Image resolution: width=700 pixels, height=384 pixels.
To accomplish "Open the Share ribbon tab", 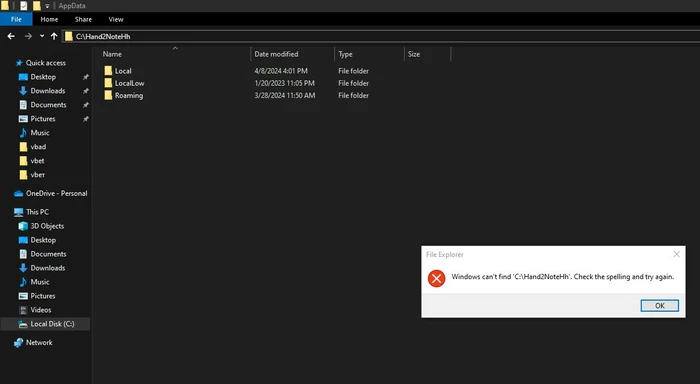I will tap(83, 19).
